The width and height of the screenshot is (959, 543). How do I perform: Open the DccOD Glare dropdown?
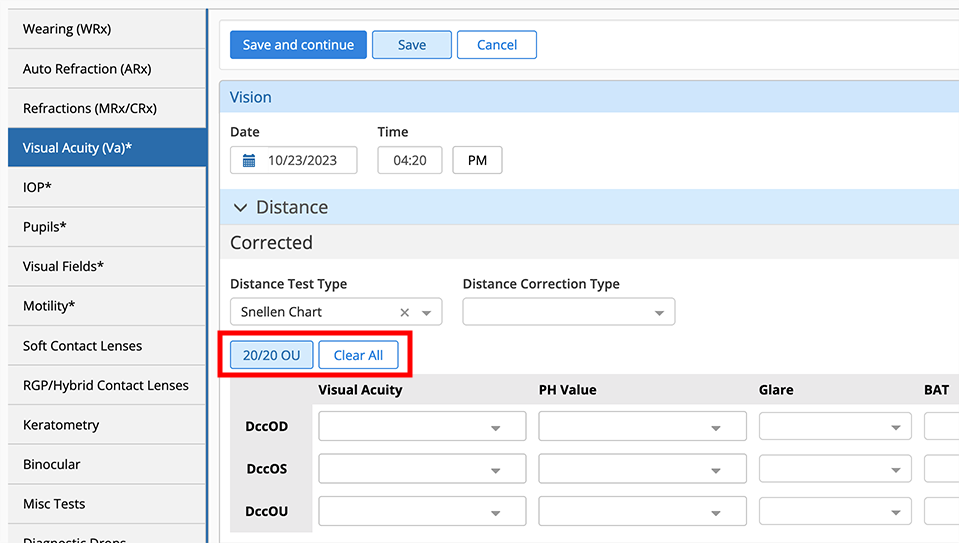(895, 427)
